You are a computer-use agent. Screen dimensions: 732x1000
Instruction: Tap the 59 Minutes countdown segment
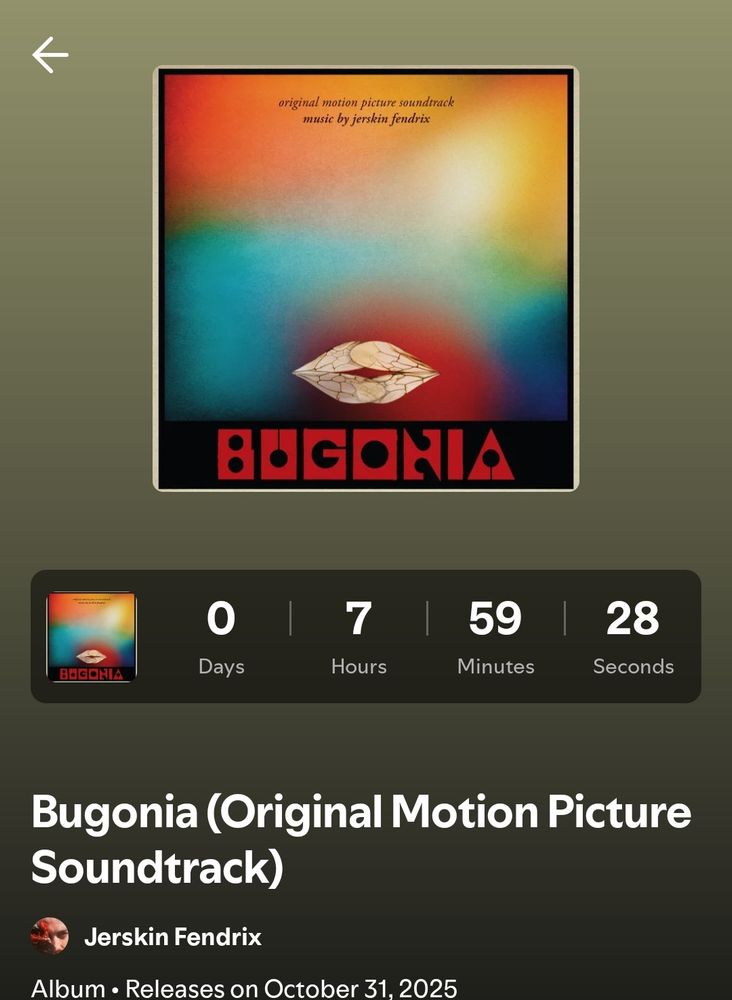[495, 636]
